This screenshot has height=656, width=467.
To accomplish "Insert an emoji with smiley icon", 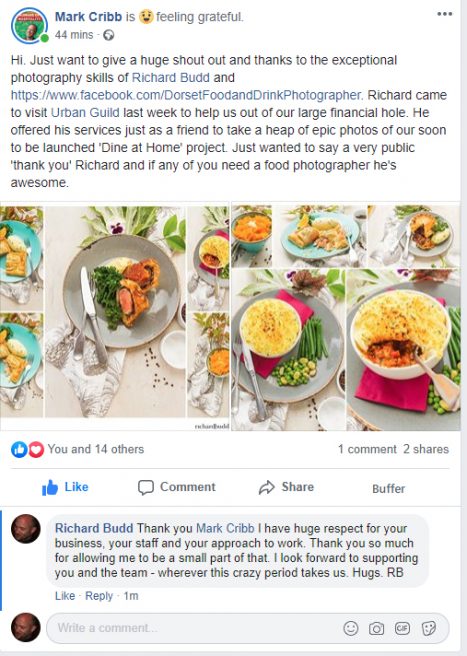I will (x=351, y=628).
